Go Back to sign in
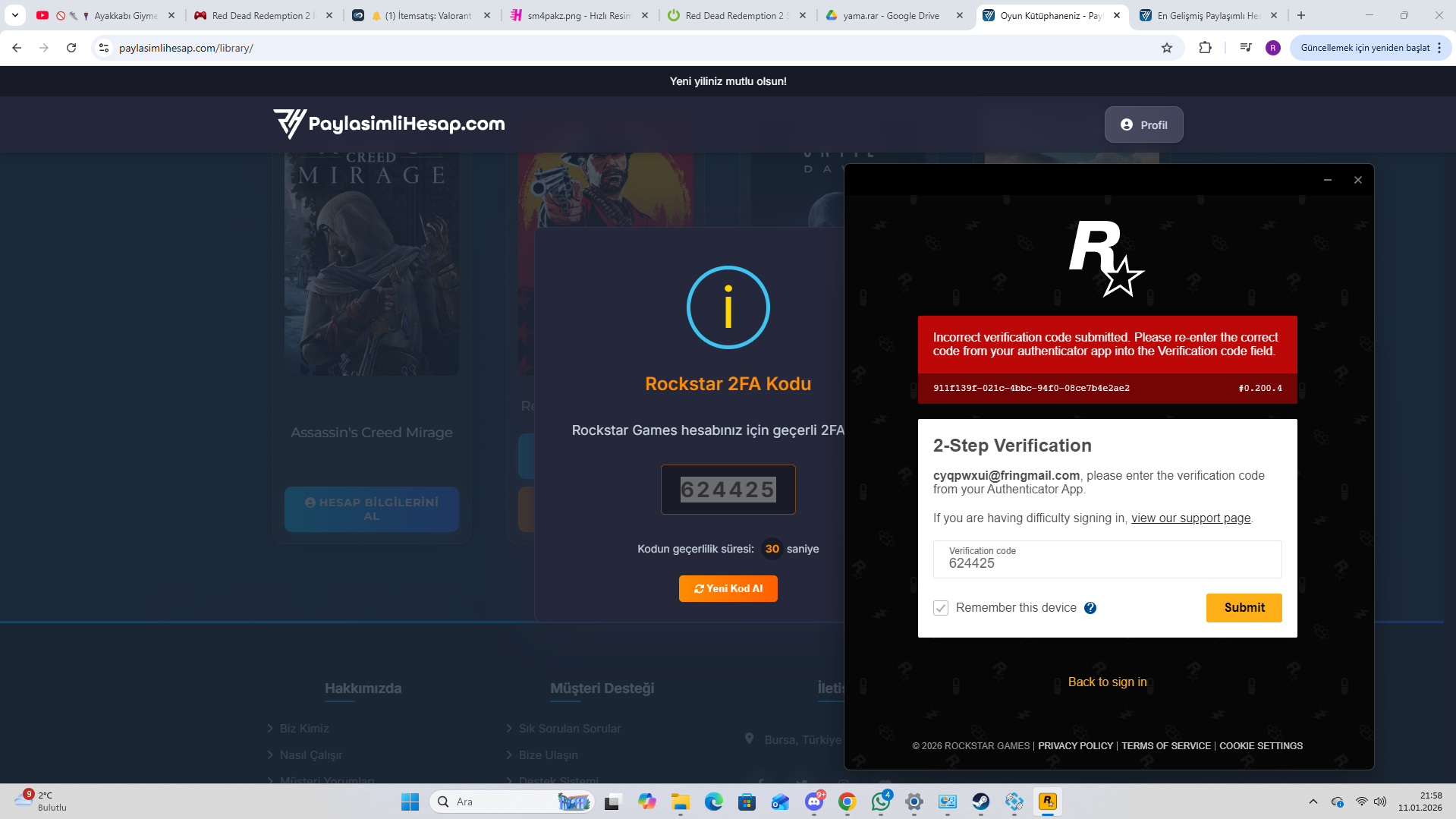The height and width of the screenshot is (819, 1456). point(1108,682)
